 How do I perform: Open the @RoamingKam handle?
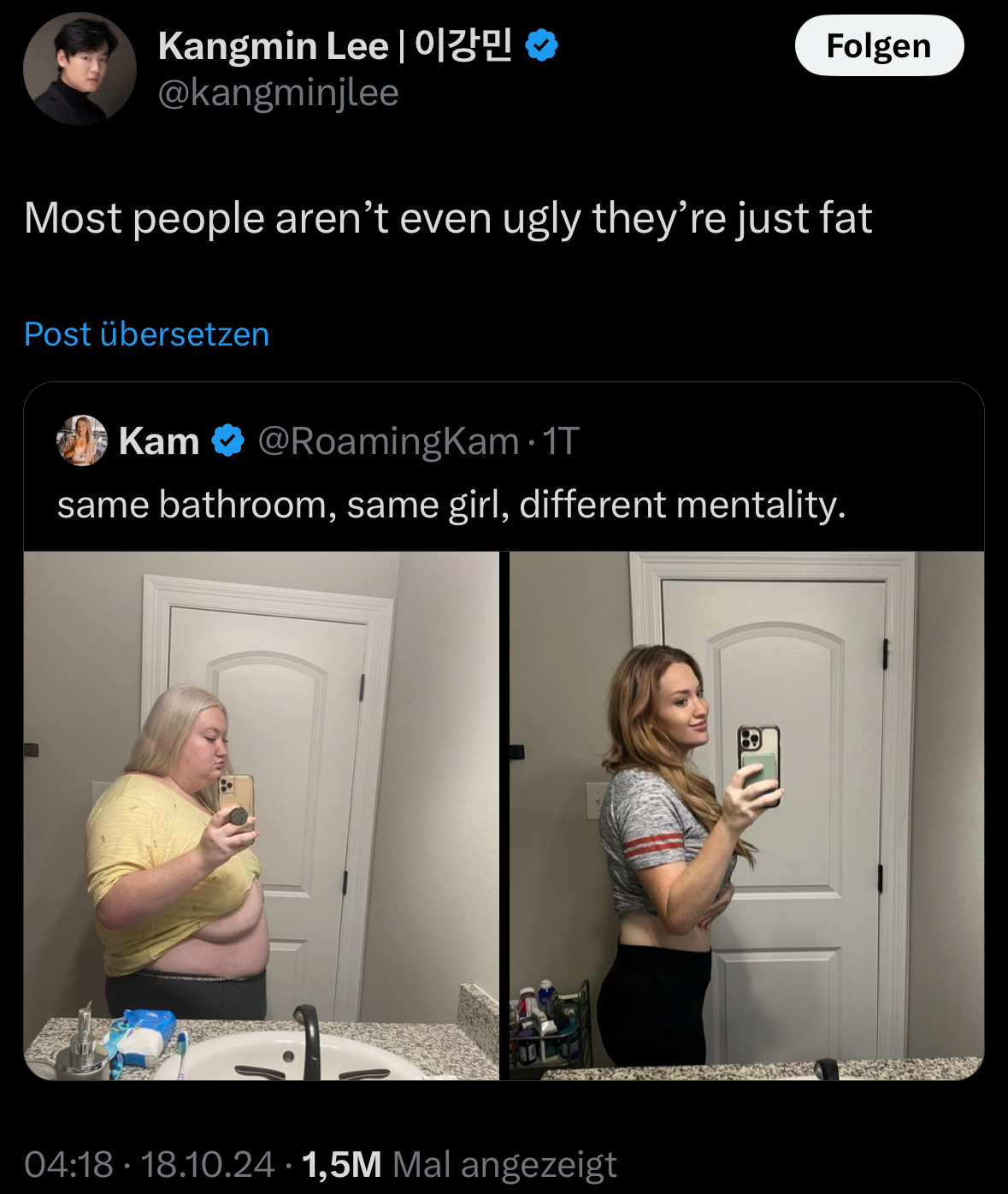pyautogui.click(x=388, y=441)
